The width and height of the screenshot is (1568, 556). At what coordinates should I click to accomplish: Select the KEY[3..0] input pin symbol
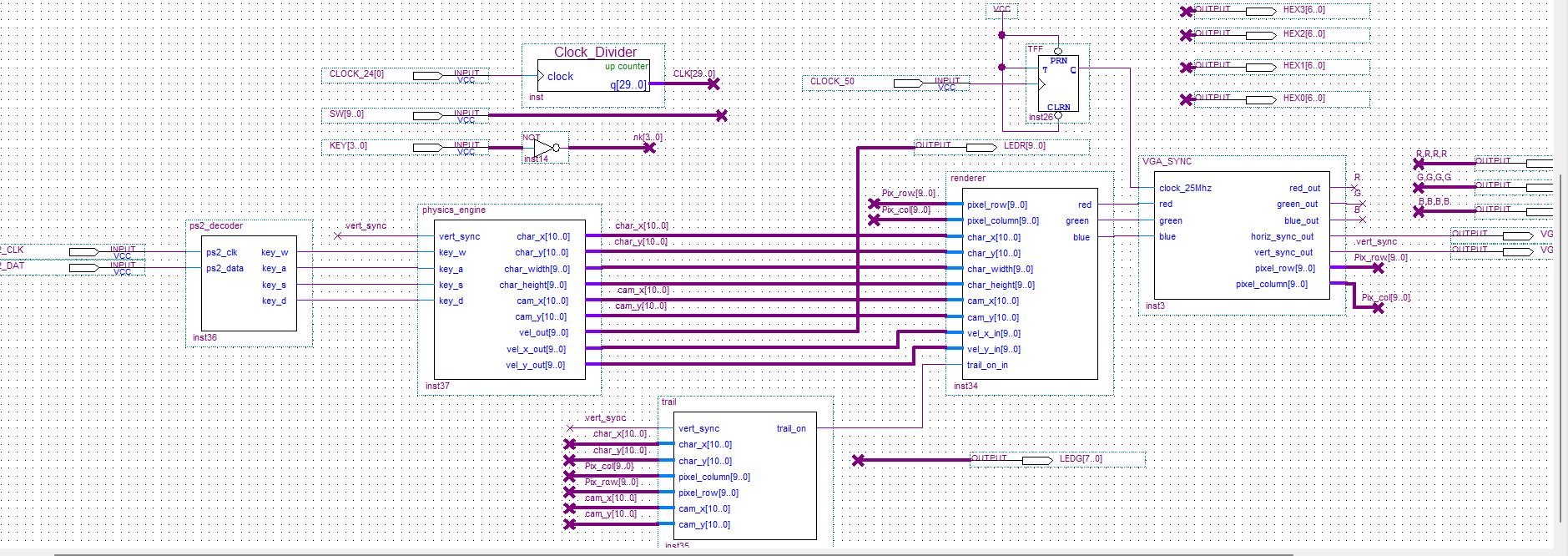pyautogui.click(x=428, y=148)
